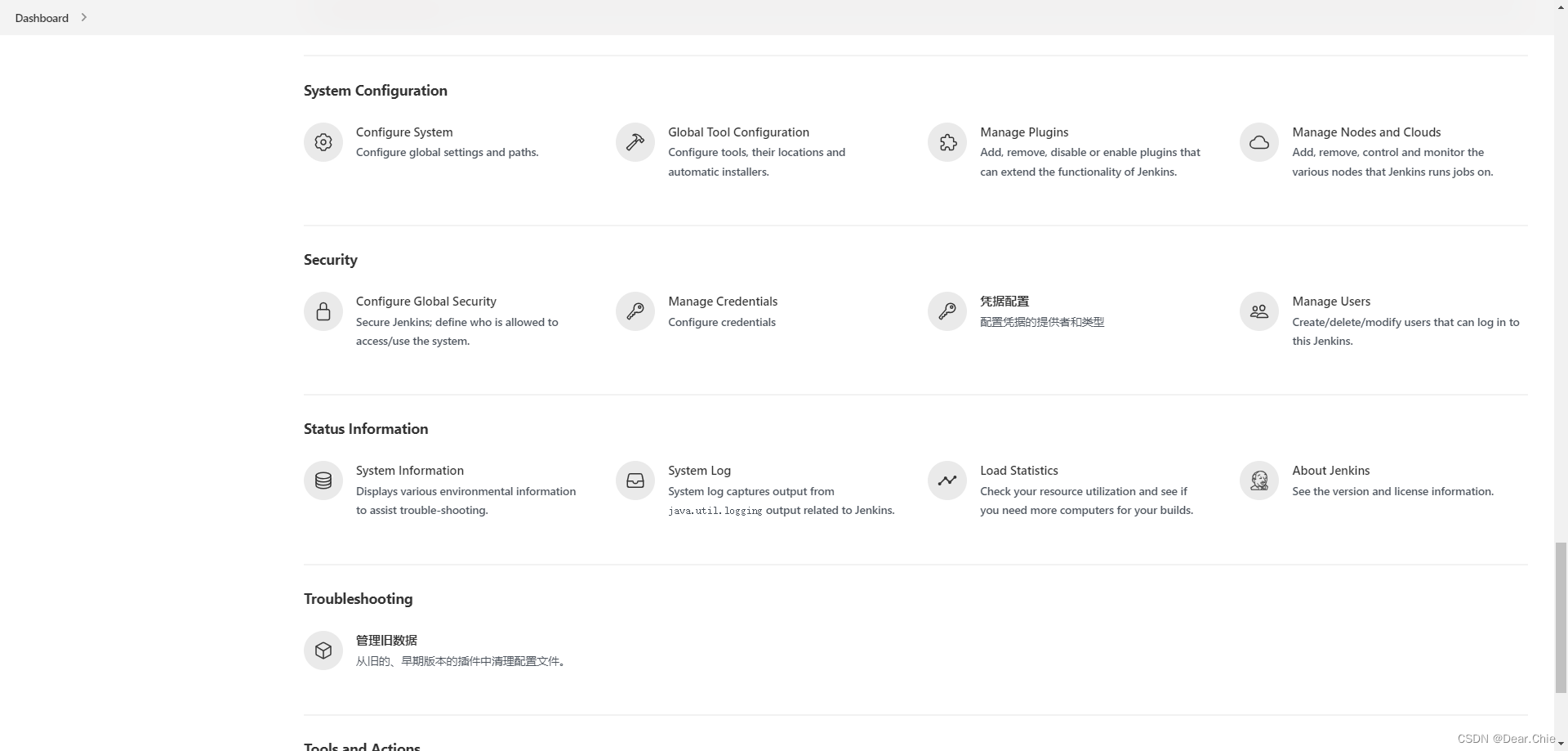The height and width of the screenshot is (751, 1568).
Task: Click '从旧的、早期版本的插件中清理配置文件。' description
Action: 462,661
